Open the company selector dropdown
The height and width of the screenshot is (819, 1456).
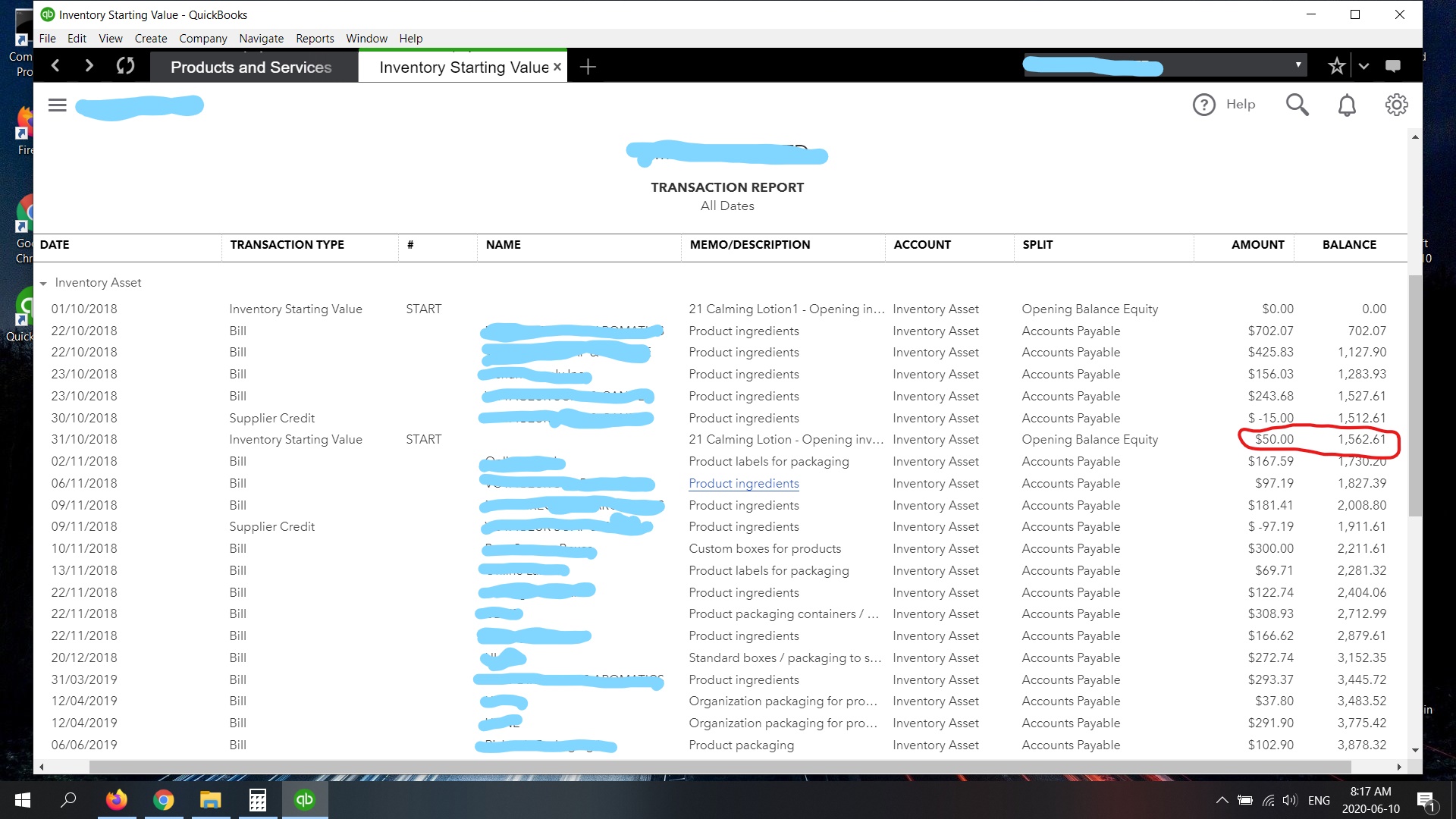[x=1298, y=65]
